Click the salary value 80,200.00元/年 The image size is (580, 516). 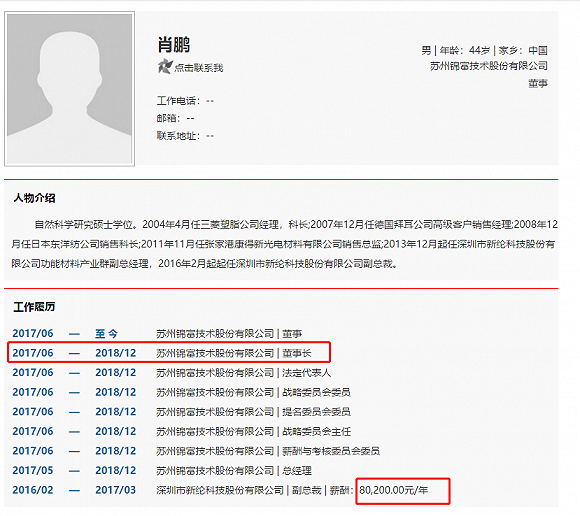tap(394, 490)
